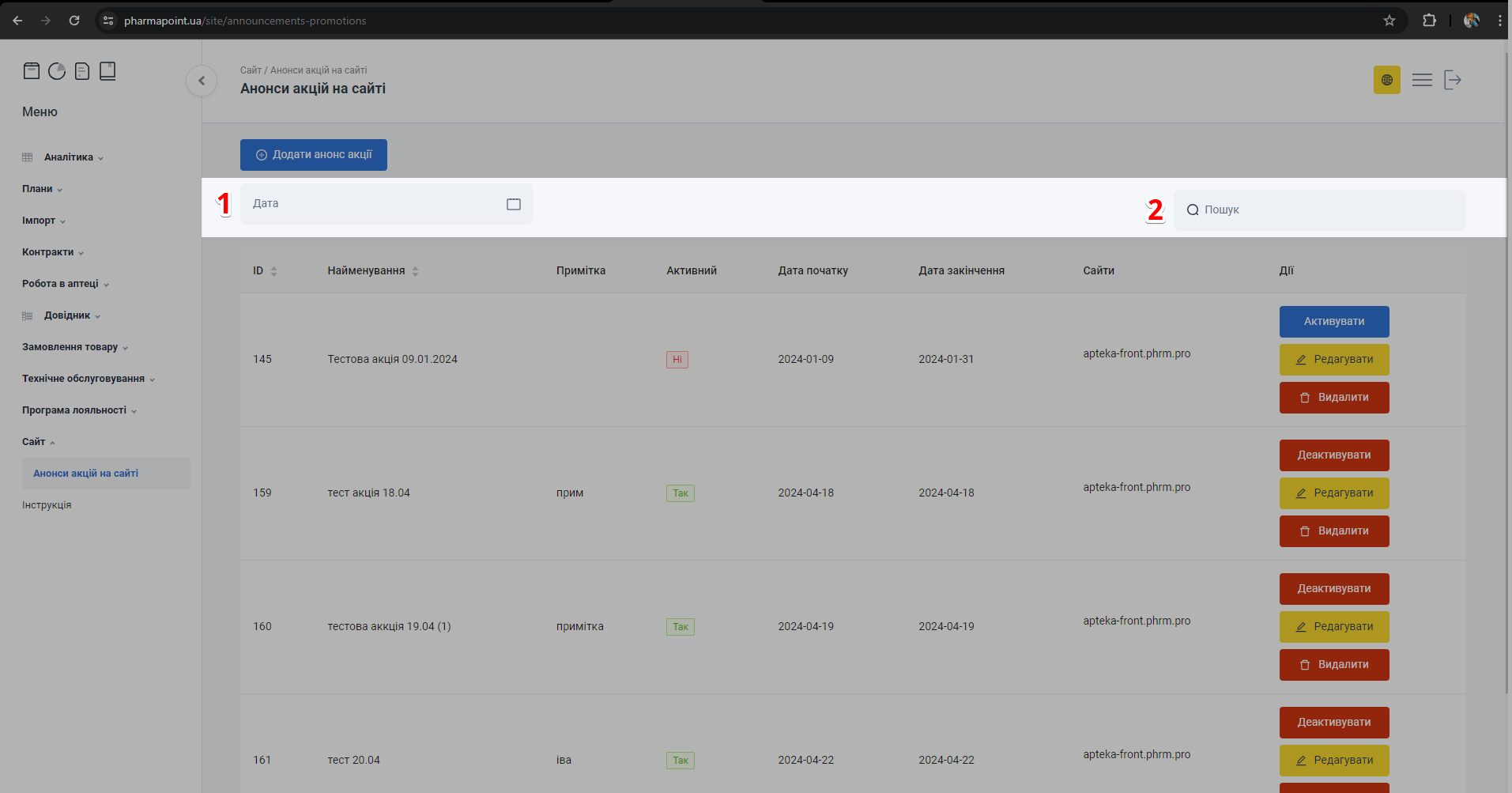
Task: Open the Інструкція menu item
Action: point(47,505)
